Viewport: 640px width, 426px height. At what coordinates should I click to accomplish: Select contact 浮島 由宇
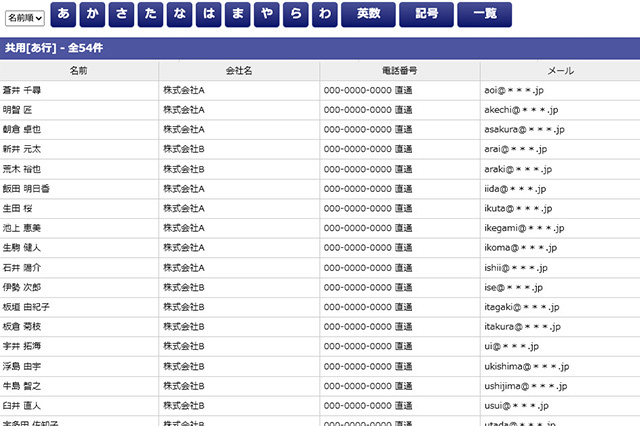pyautogui.click(x=22, y=366)
